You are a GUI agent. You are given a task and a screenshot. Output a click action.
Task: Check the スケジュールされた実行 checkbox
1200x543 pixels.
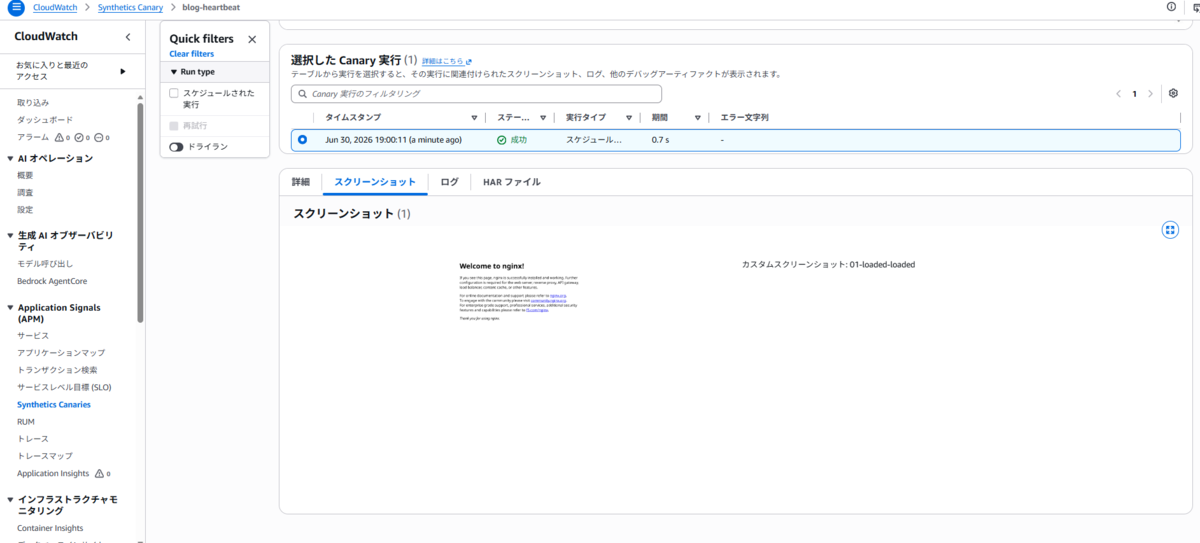(x=174, y=92)
